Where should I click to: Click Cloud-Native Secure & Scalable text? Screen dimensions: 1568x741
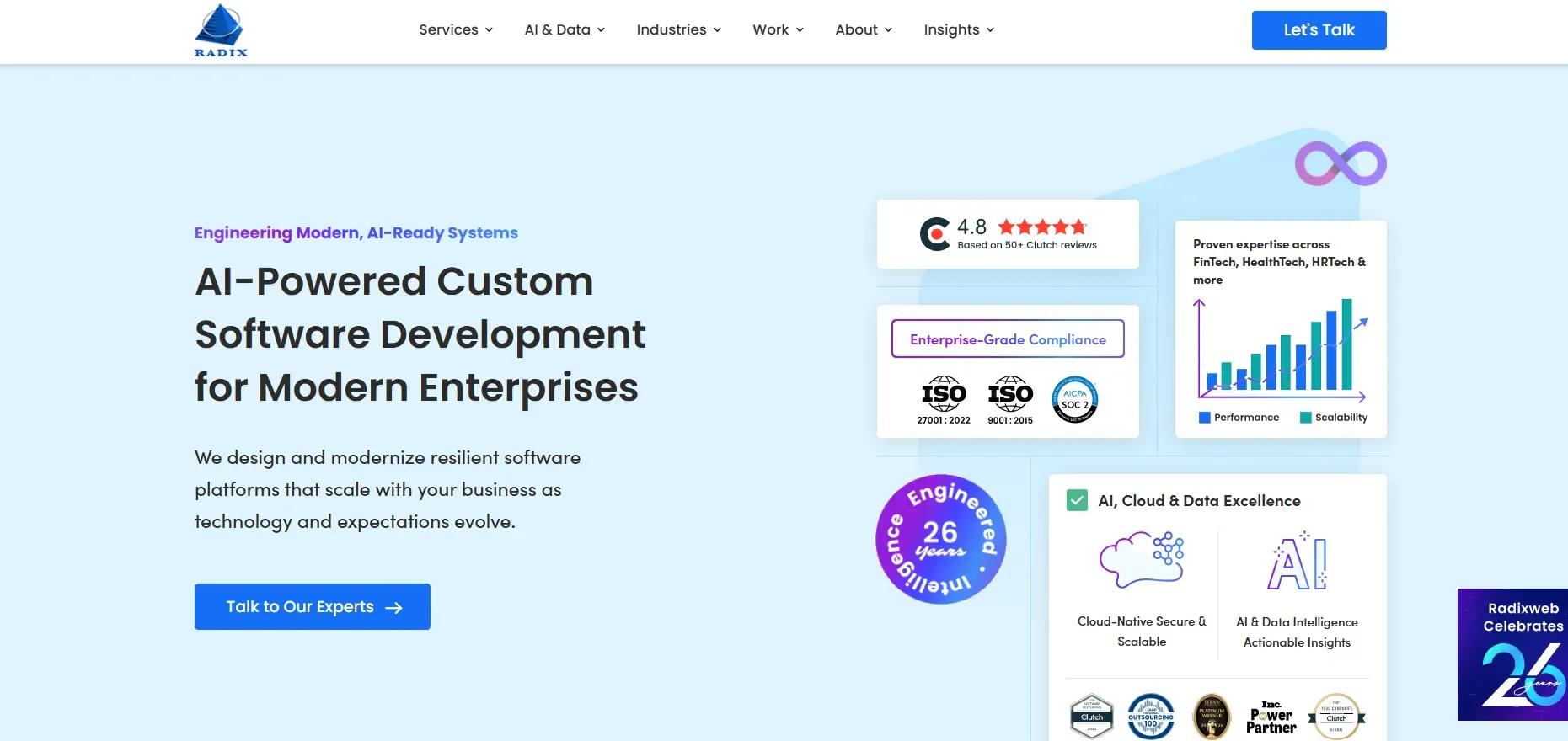1142,632
